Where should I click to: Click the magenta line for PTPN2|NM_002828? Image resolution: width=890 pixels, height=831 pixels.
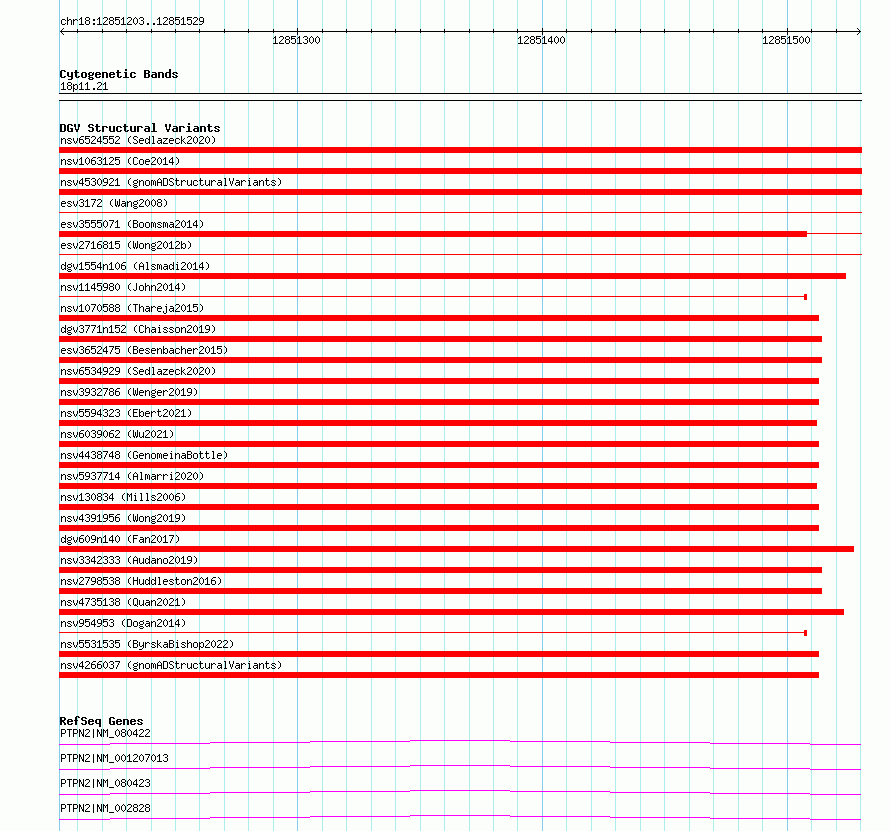coord(460,817)
